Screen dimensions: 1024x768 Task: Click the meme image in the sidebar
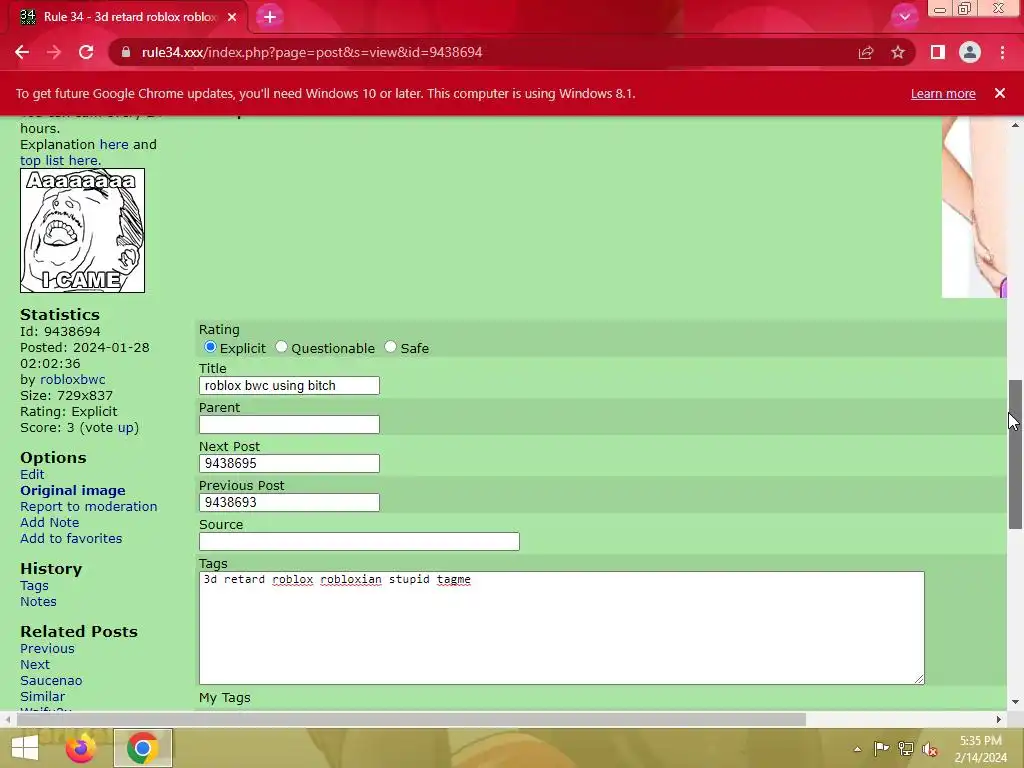[x=82, y=231]
